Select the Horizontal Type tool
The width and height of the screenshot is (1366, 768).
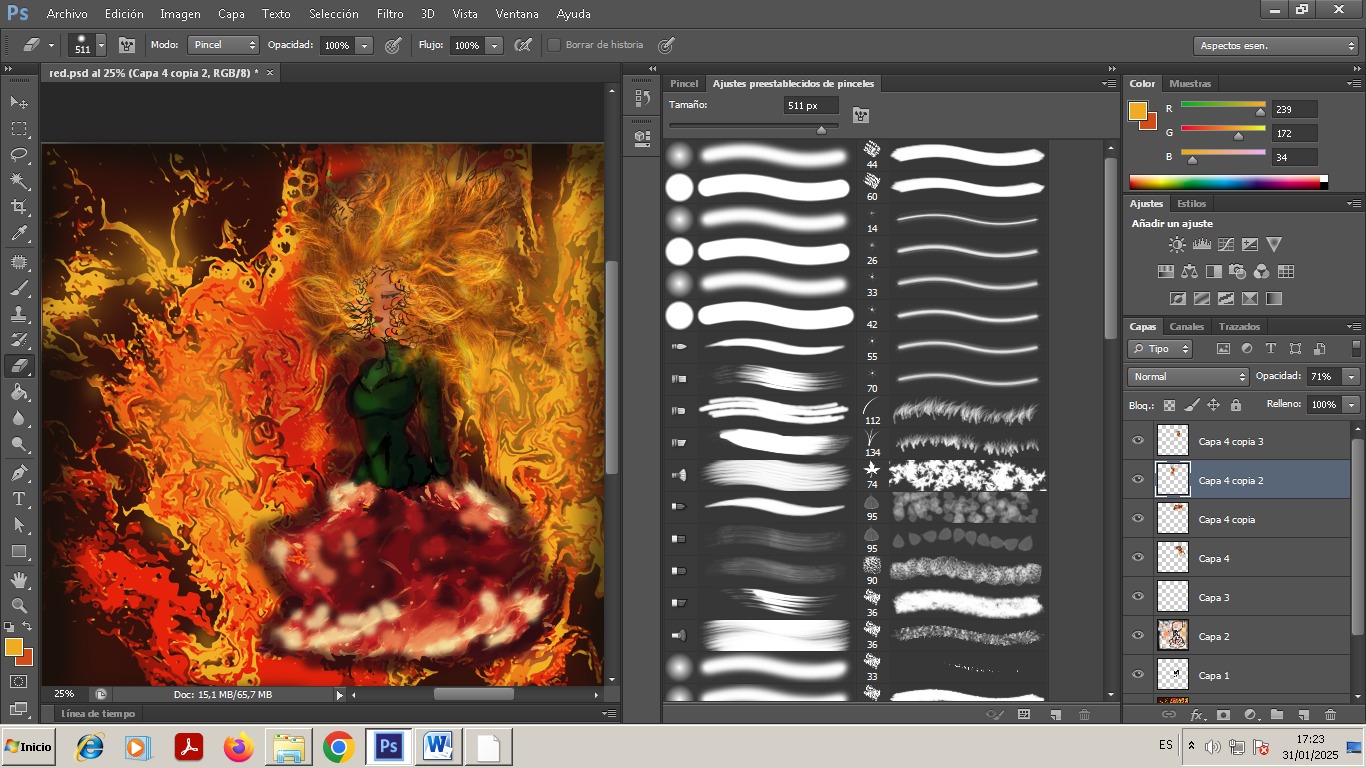tap(19, 499)
